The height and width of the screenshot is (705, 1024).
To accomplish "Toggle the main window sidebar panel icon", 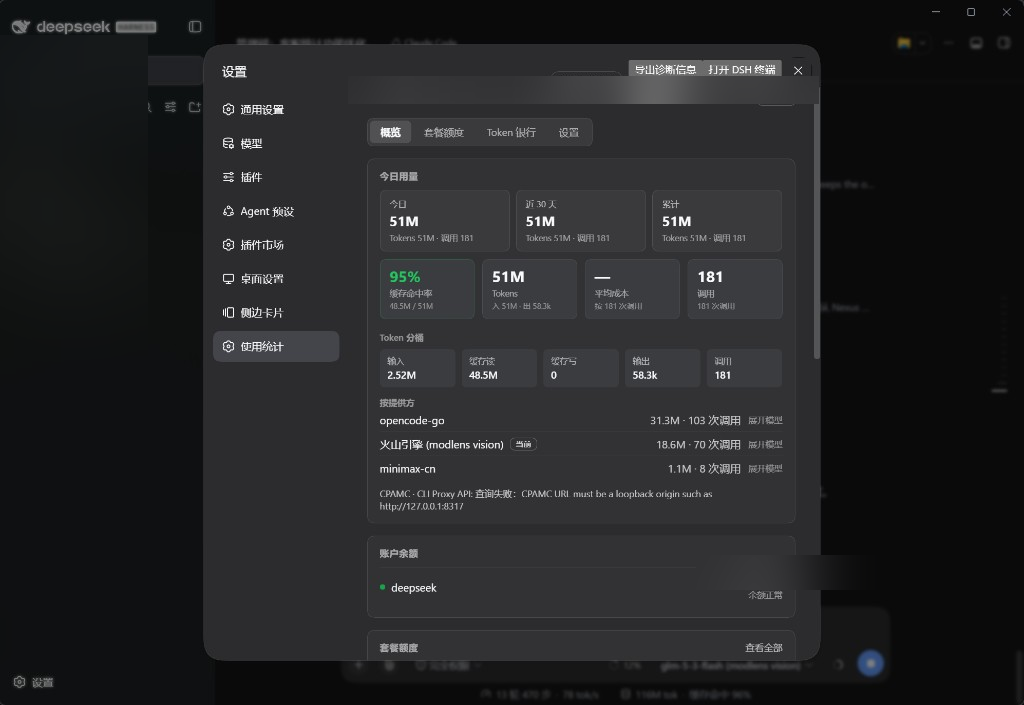I will click(195, 27).
